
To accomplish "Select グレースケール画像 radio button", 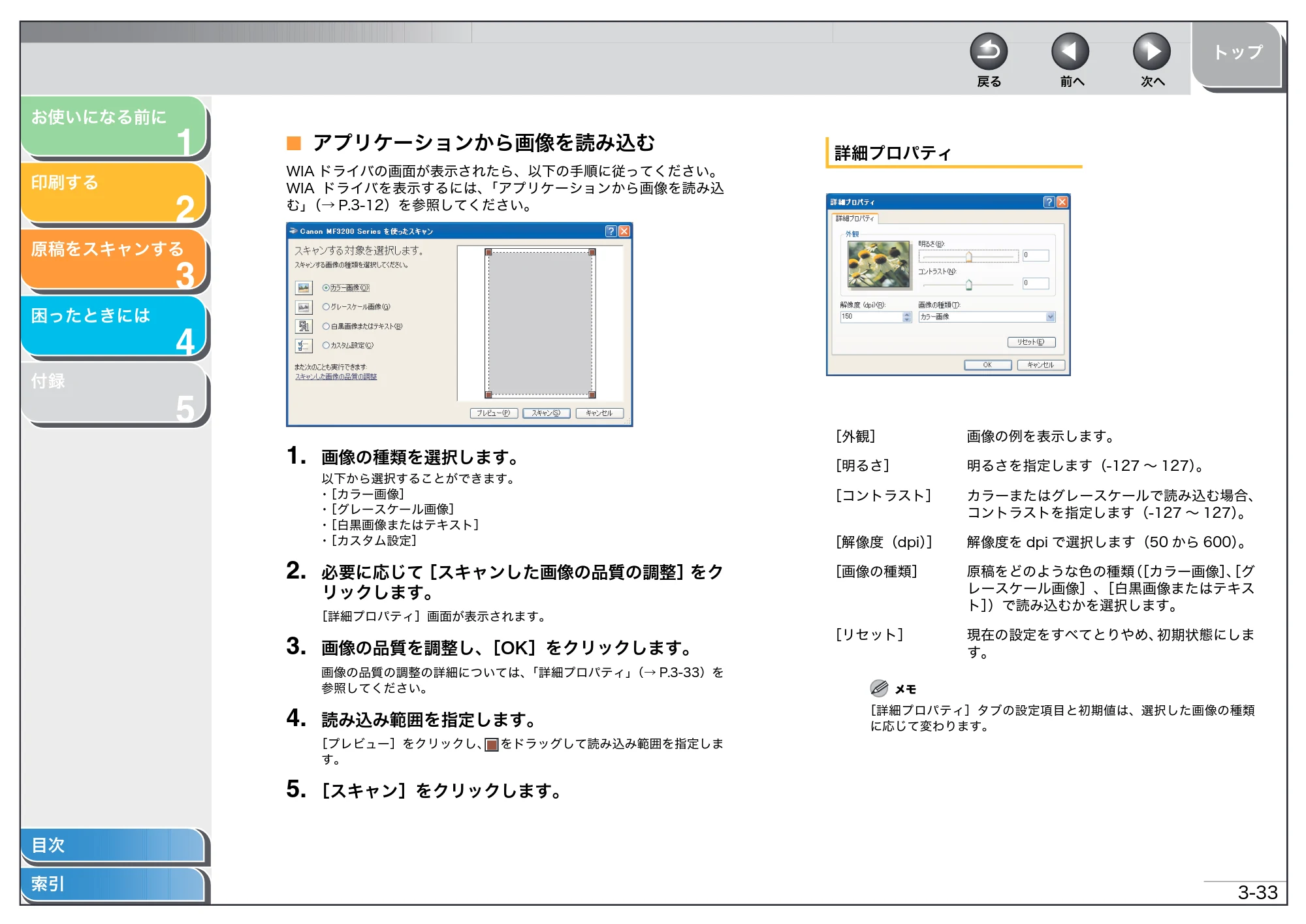I will [x=326, y=307].
